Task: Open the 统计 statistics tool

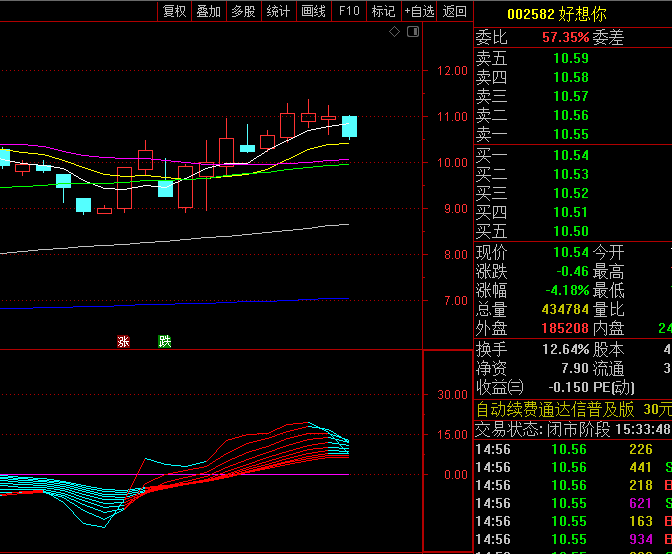Action: 278,11
